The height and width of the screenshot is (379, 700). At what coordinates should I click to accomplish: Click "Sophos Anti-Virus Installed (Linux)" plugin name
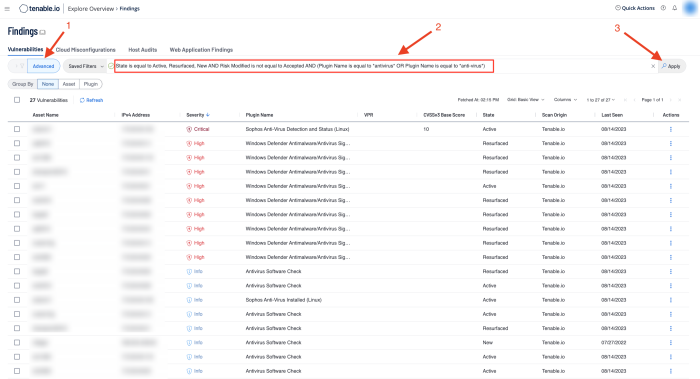click(283, 300)
